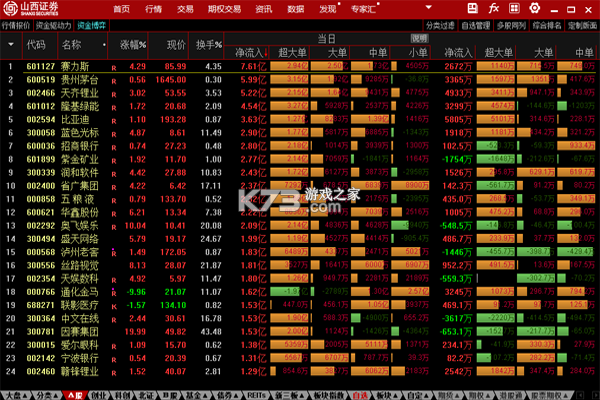
Task: Open the 资讯 menu
Action: (x=264, y=9)
